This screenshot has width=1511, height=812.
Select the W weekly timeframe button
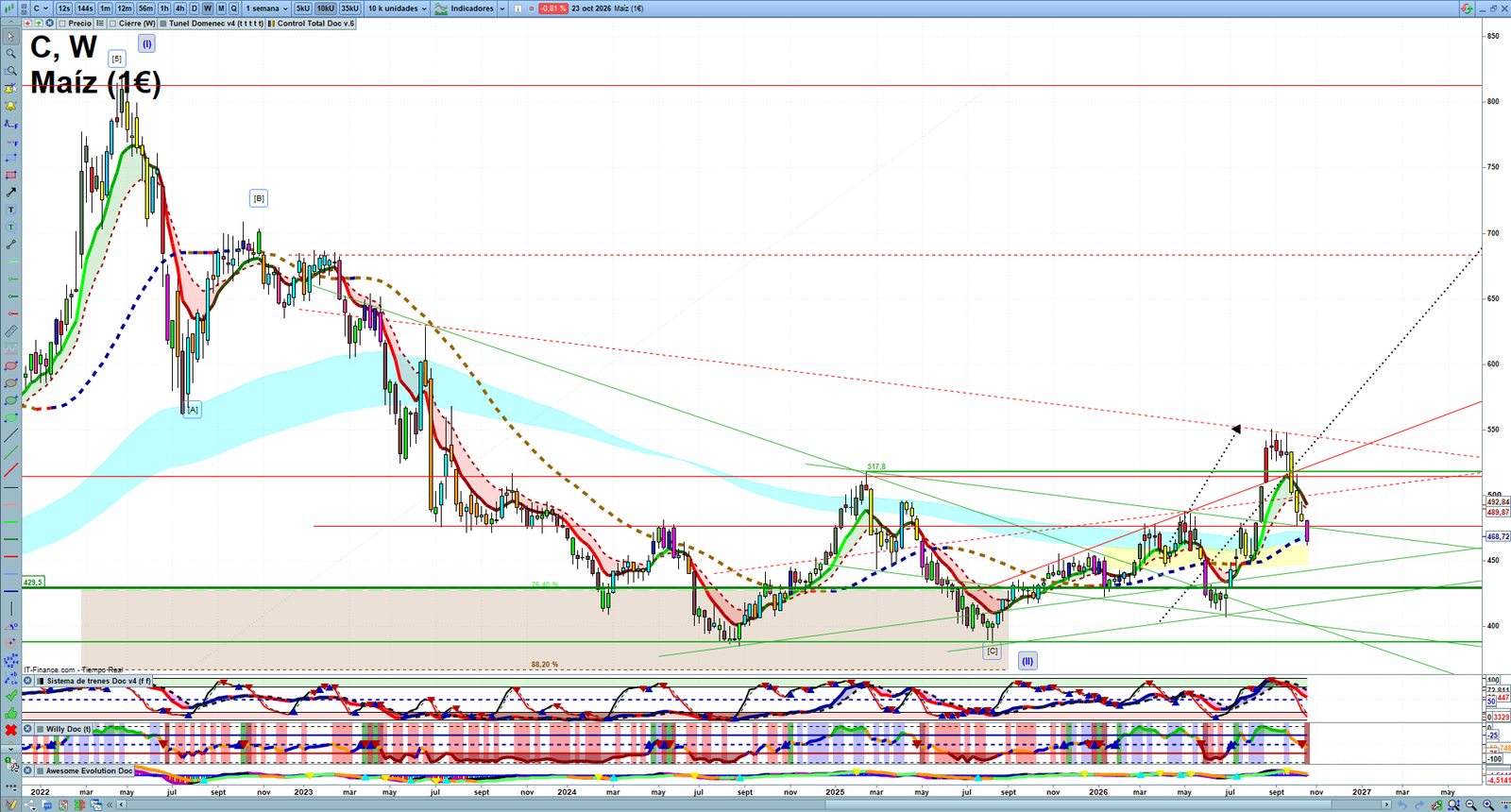208,8
